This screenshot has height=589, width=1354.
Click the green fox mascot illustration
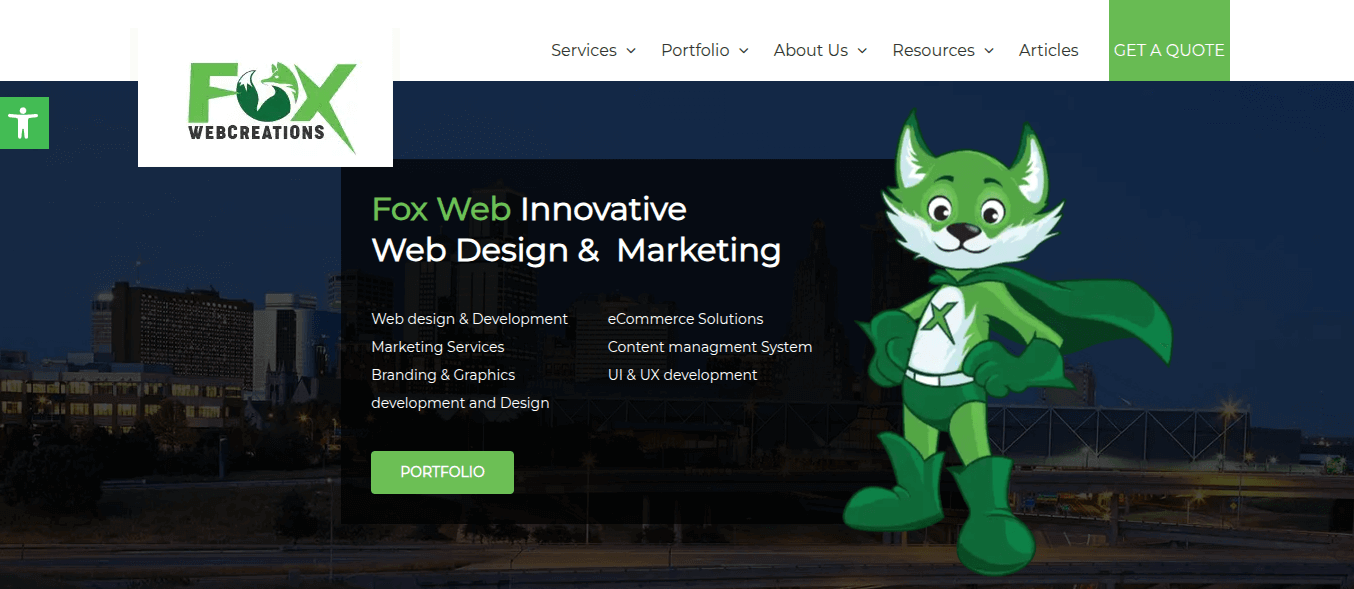(x=1005, y=342)
